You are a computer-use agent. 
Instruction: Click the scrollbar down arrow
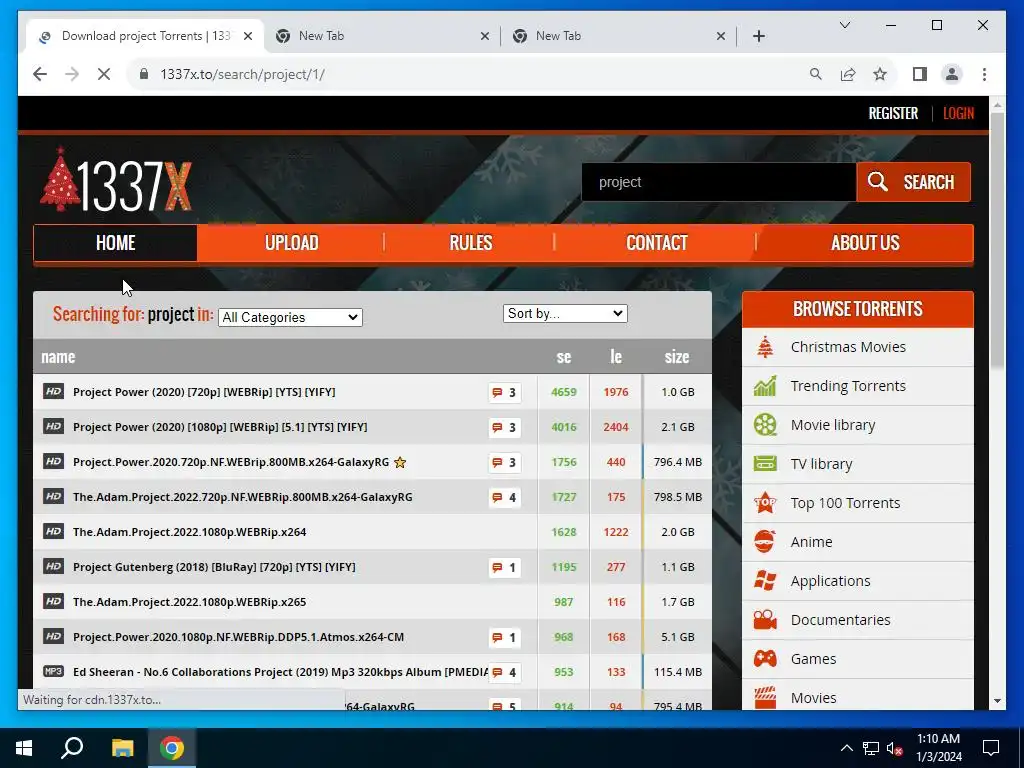click(997, 701)
